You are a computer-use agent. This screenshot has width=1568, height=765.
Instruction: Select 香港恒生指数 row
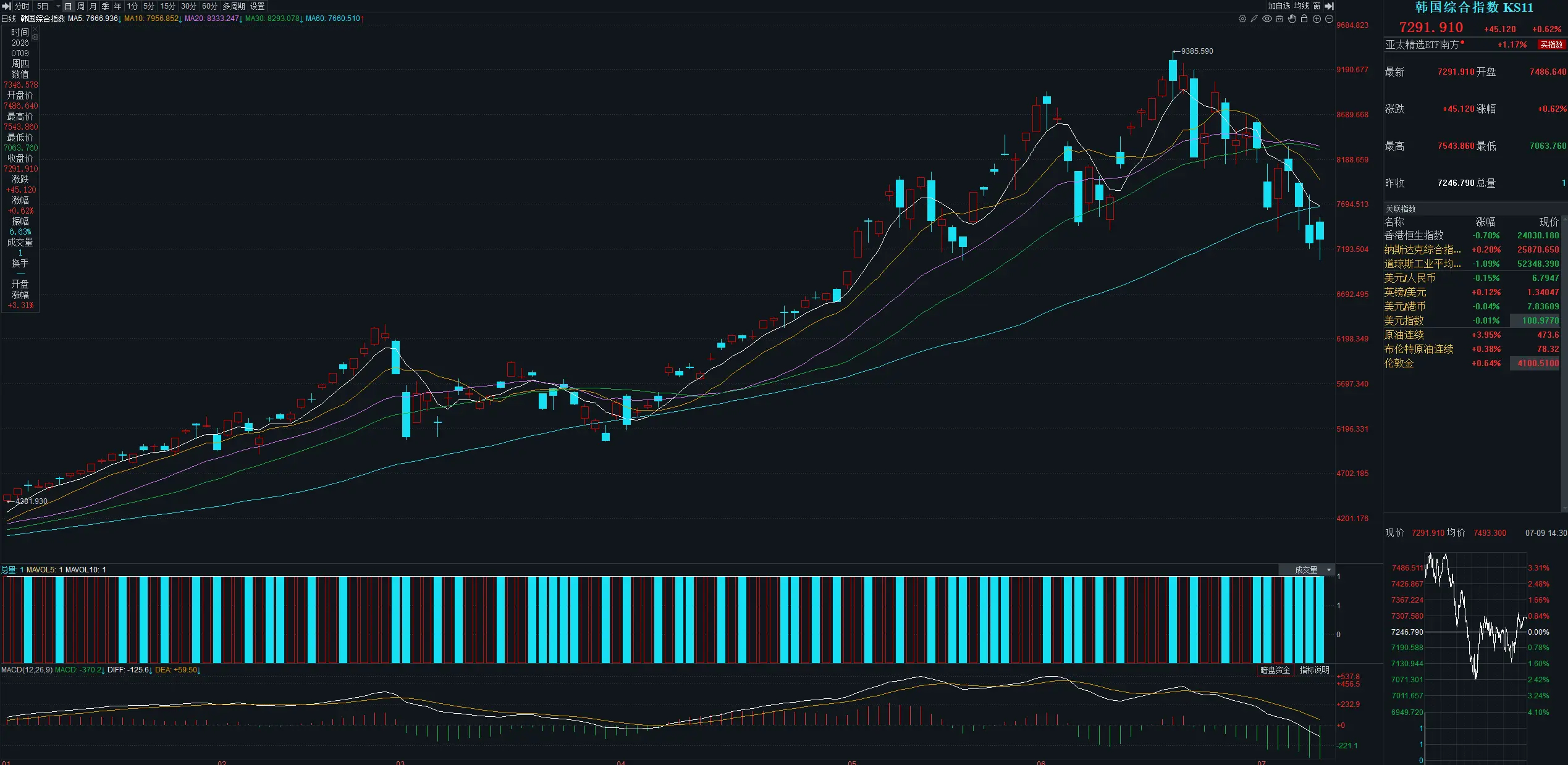[x=1472, y=235]
